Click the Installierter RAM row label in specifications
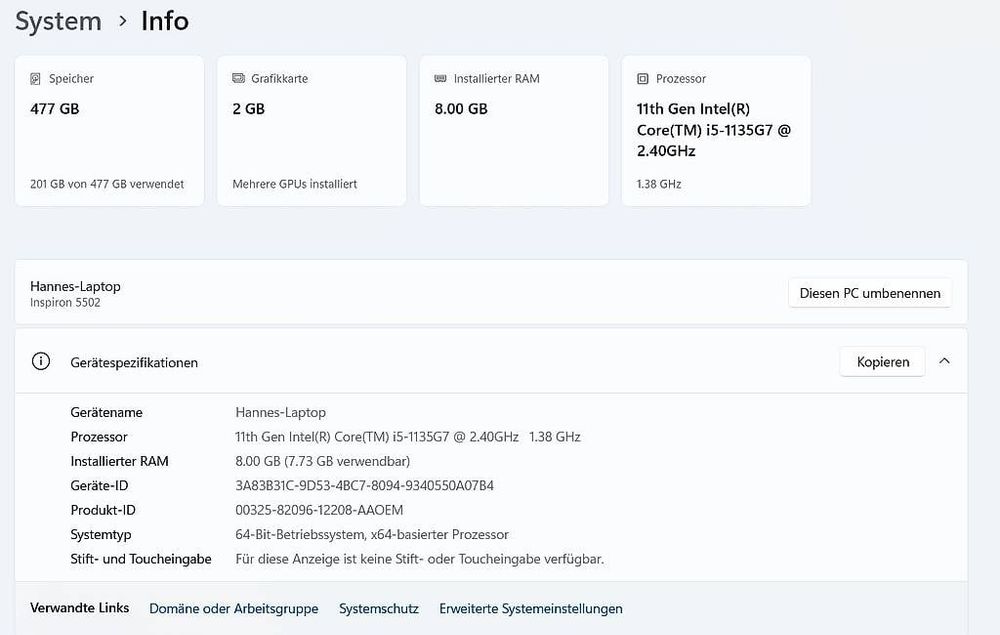The image size is (1000, 635). point(120,461)
